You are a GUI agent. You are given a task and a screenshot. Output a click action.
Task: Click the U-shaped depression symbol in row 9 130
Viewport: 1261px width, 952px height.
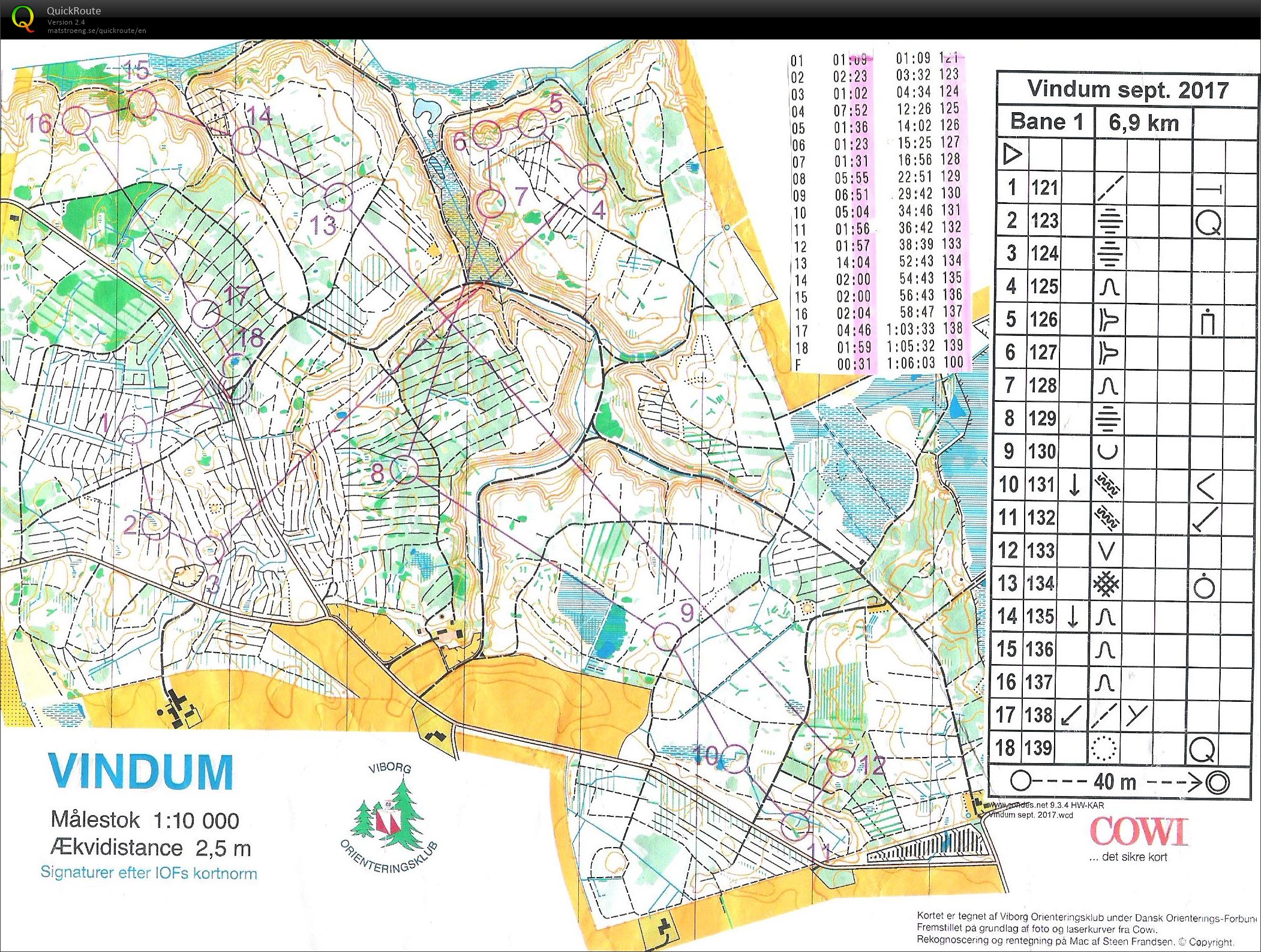click(x=1107, y=451)
